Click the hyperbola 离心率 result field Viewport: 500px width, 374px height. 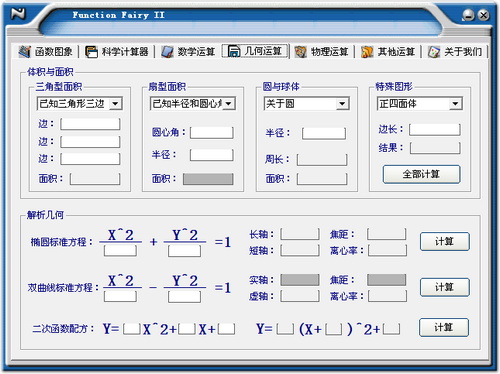tap(388, 296)
